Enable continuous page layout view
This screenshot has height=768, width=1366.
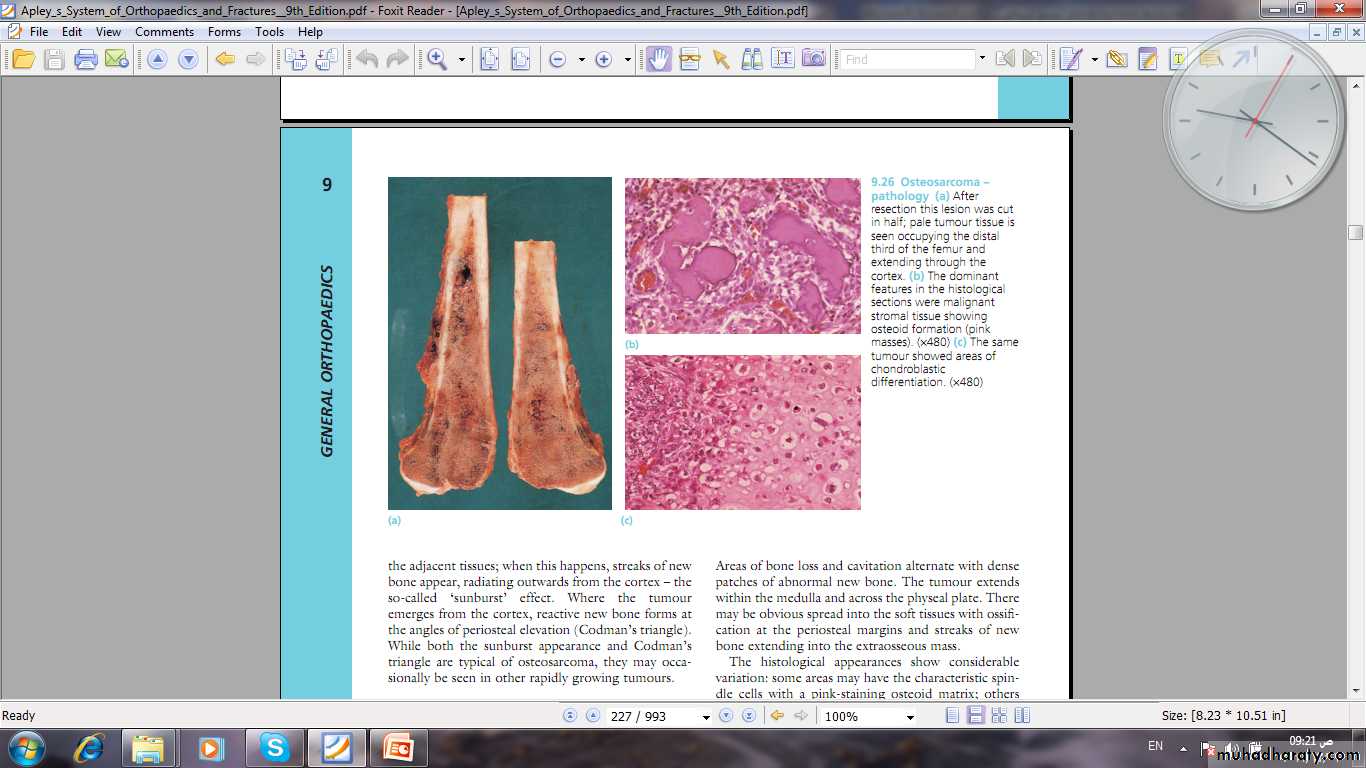[975, 716]
